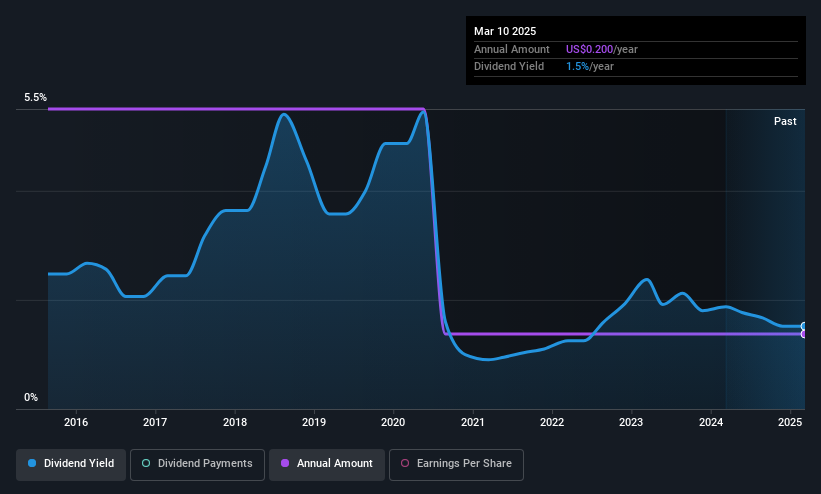Click the 2023 x-axis year label

coord(631,422)
